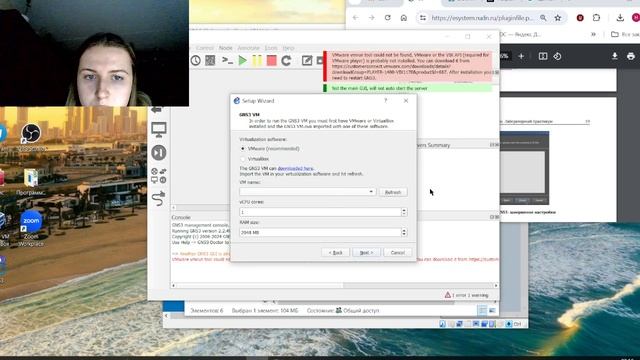Select the VirtualBox radio button
Screen dimensions: 640x360
[x=243, y=159]
